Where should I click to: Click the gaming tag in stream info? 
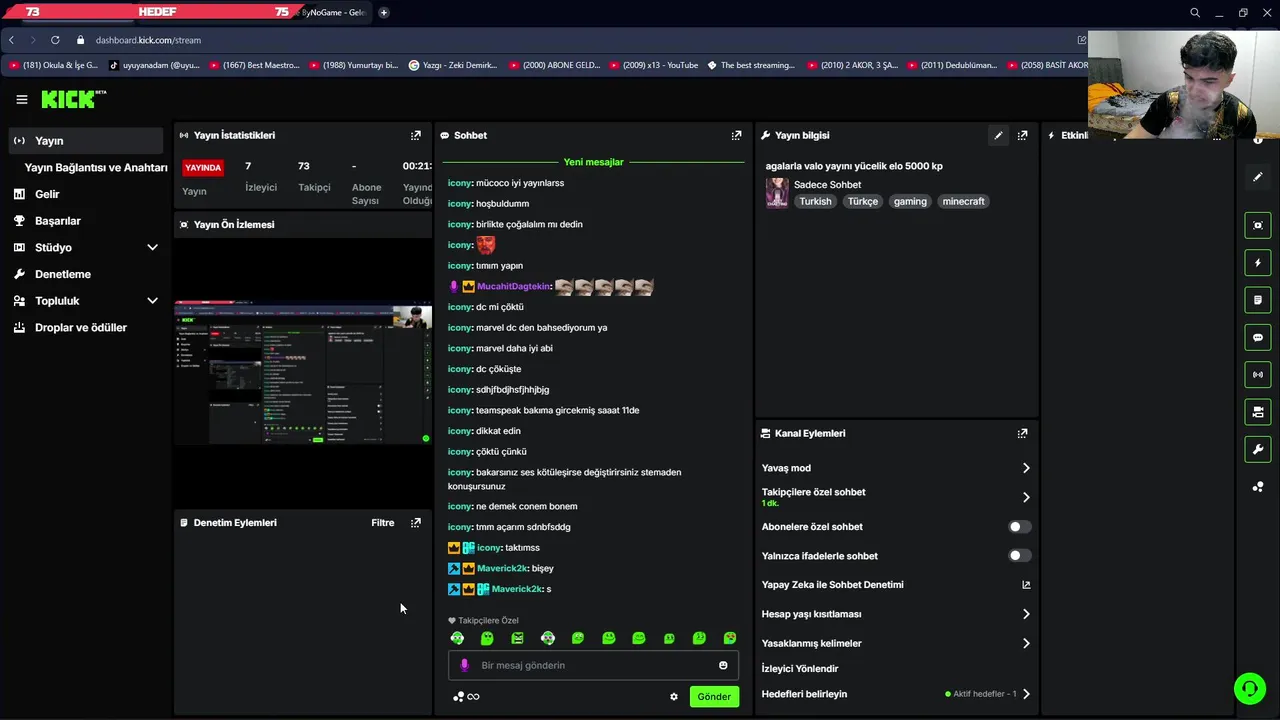910,201
